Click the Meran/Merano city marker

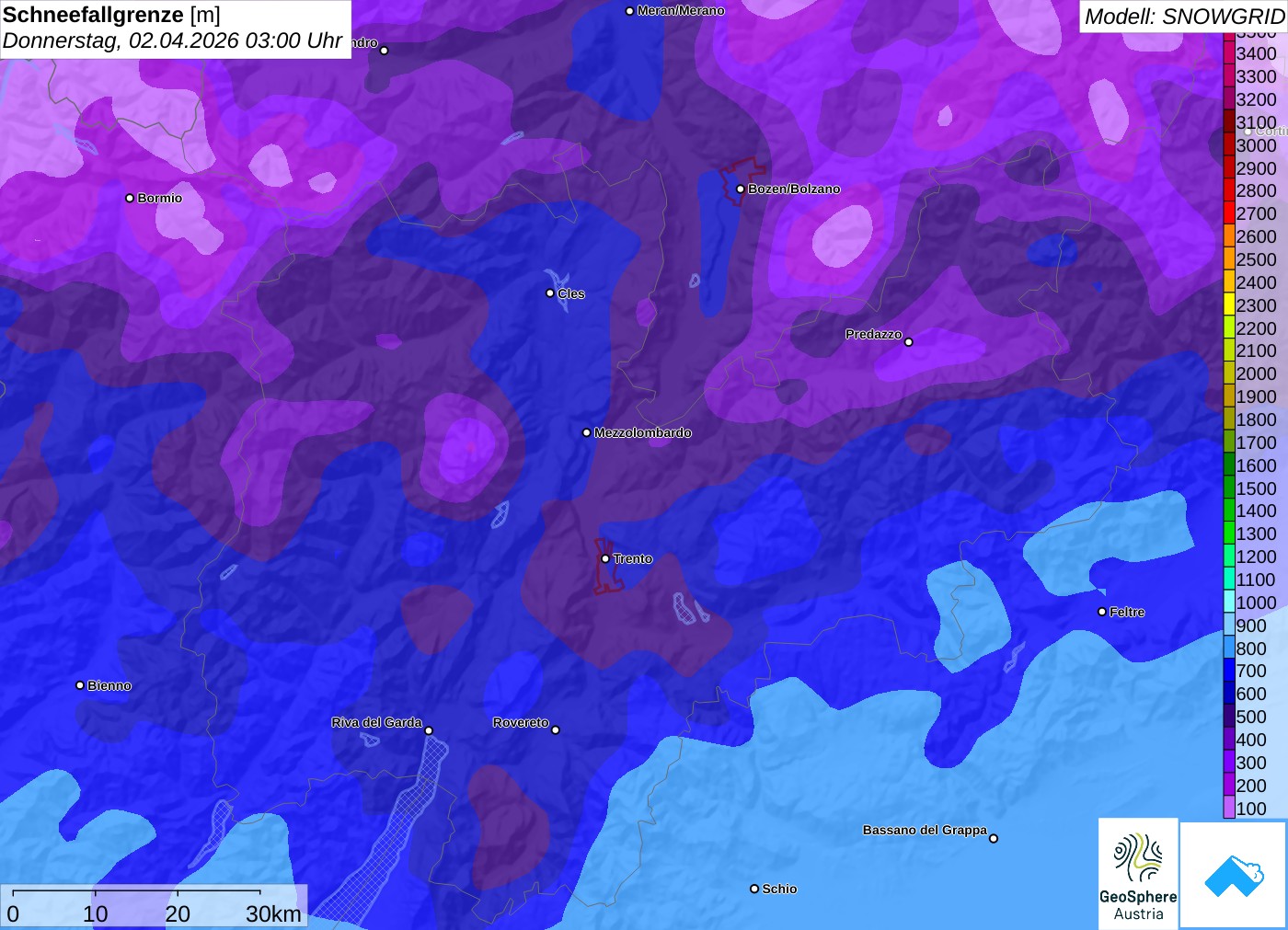tap(629, 11)
